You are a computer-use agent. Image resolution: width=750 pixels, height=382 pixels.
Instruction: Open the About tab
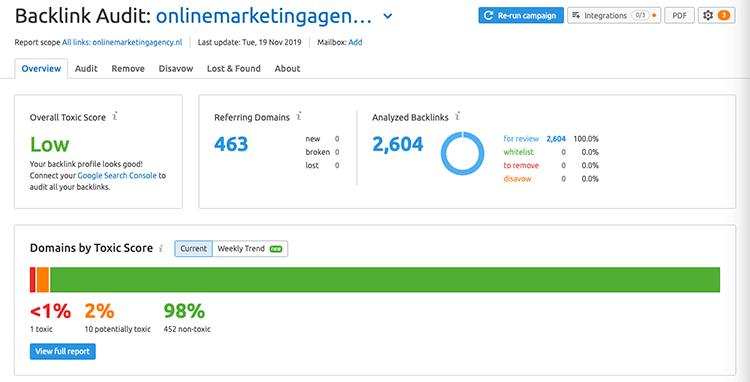click(x=287, y=68)
